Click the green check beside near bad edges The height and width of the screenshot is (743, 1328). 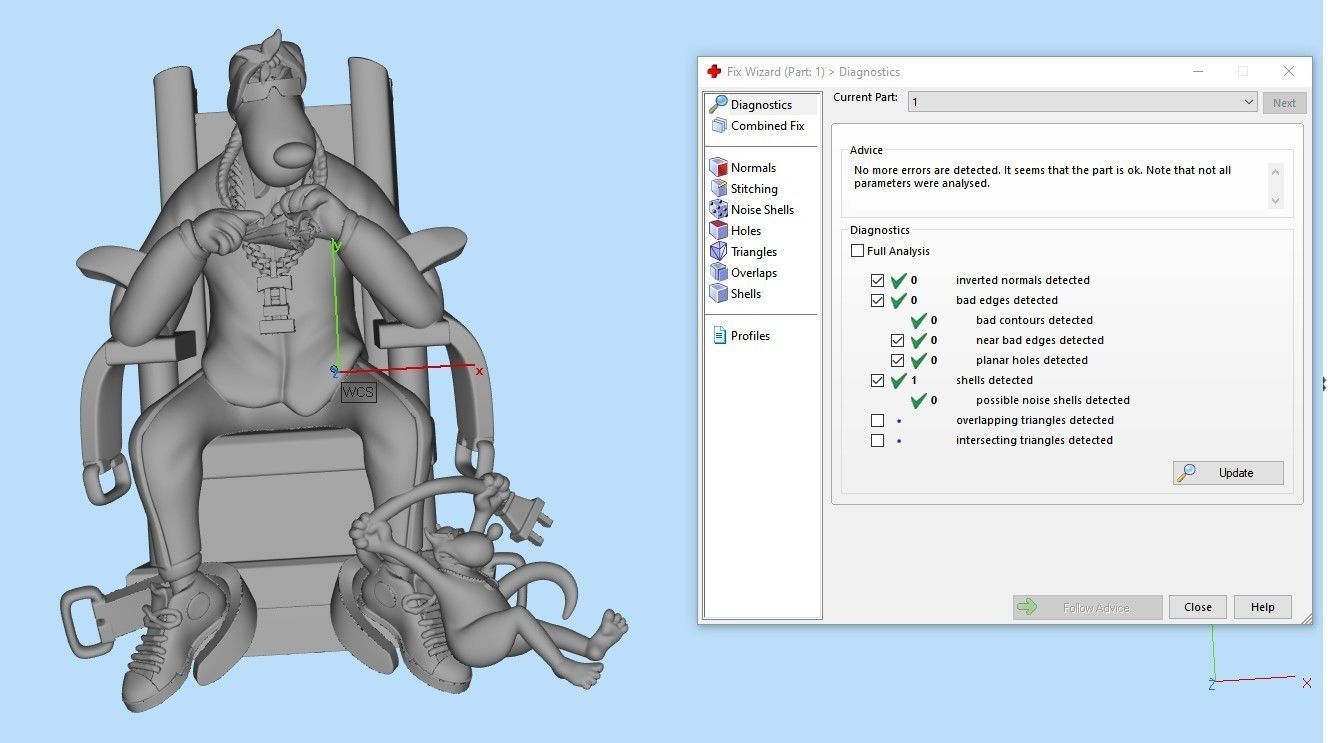(x=919, y=340)
